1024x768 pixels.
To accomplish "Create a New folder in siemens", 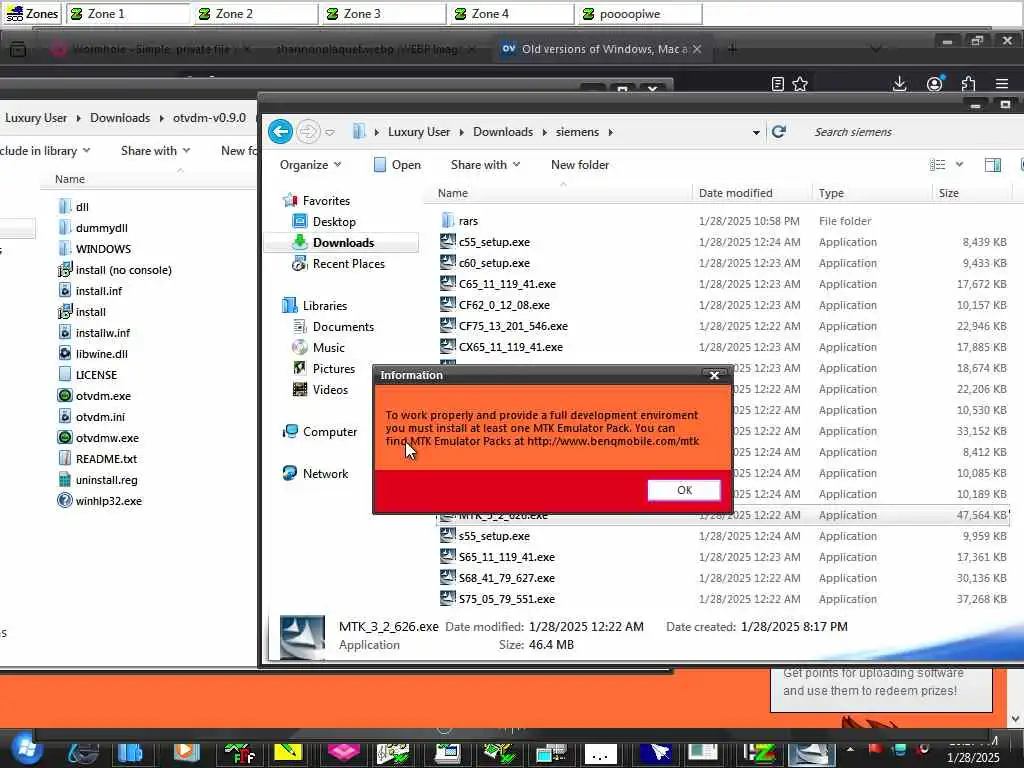I will click(x=580, y=165).
